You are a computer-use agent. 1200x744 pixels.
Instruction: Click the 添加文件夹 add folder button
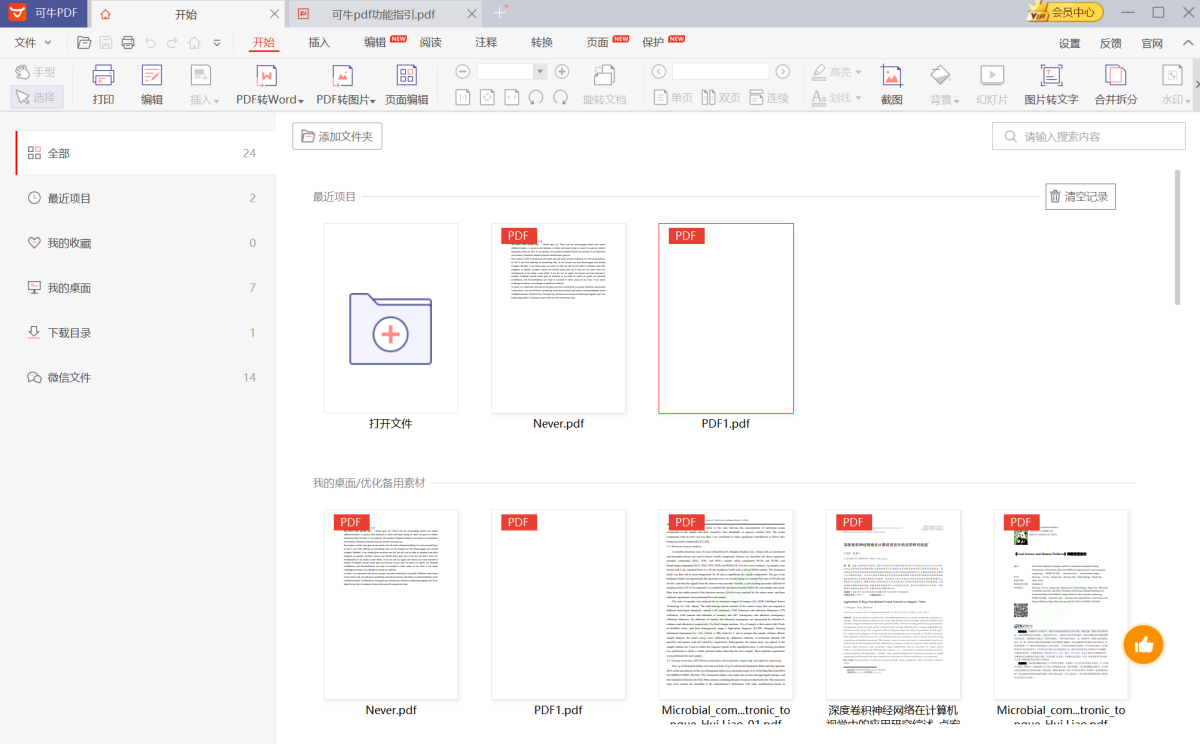click(x=337, y=136)
